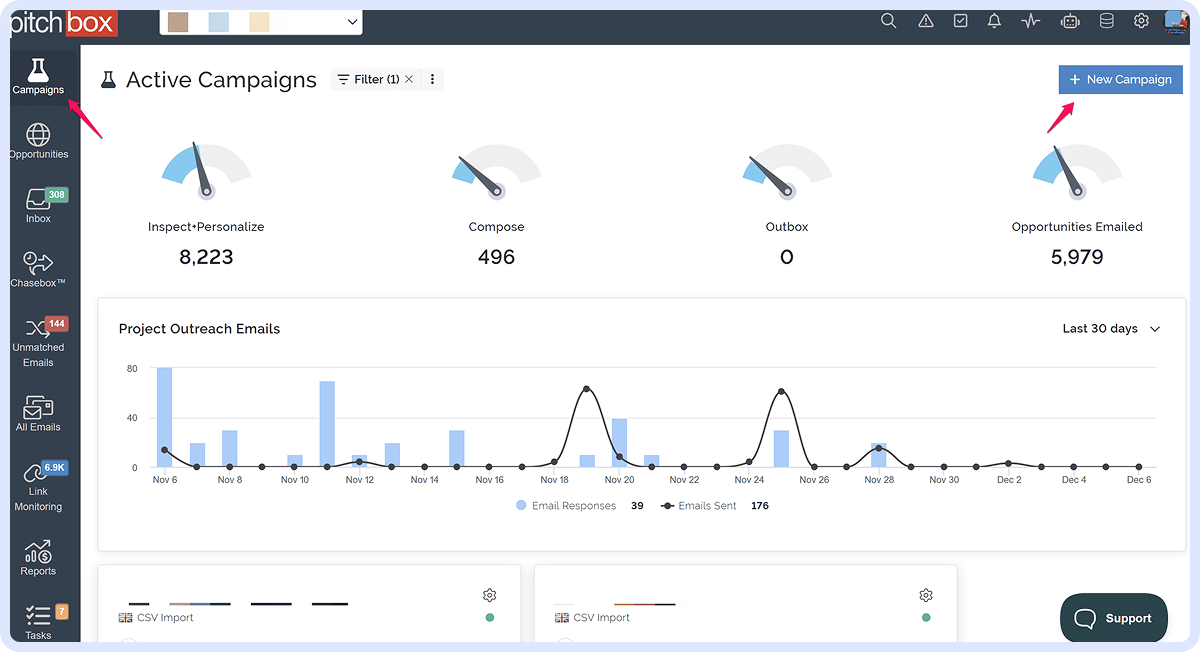Open the warning alerts triangle icon
Screen dimensions: 1200x652
click(x=925, y=21)
